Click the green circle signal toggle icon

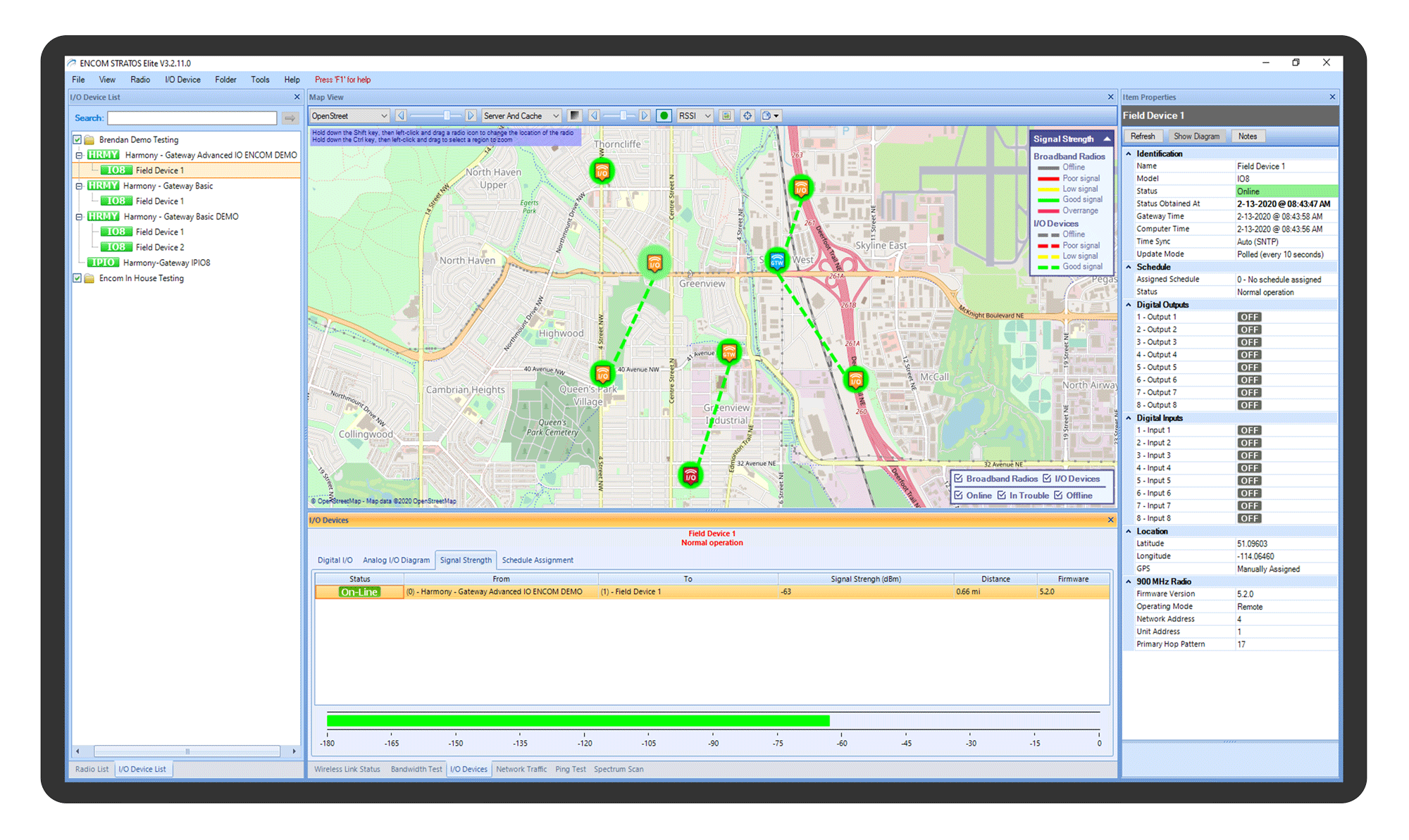(664, 116)
